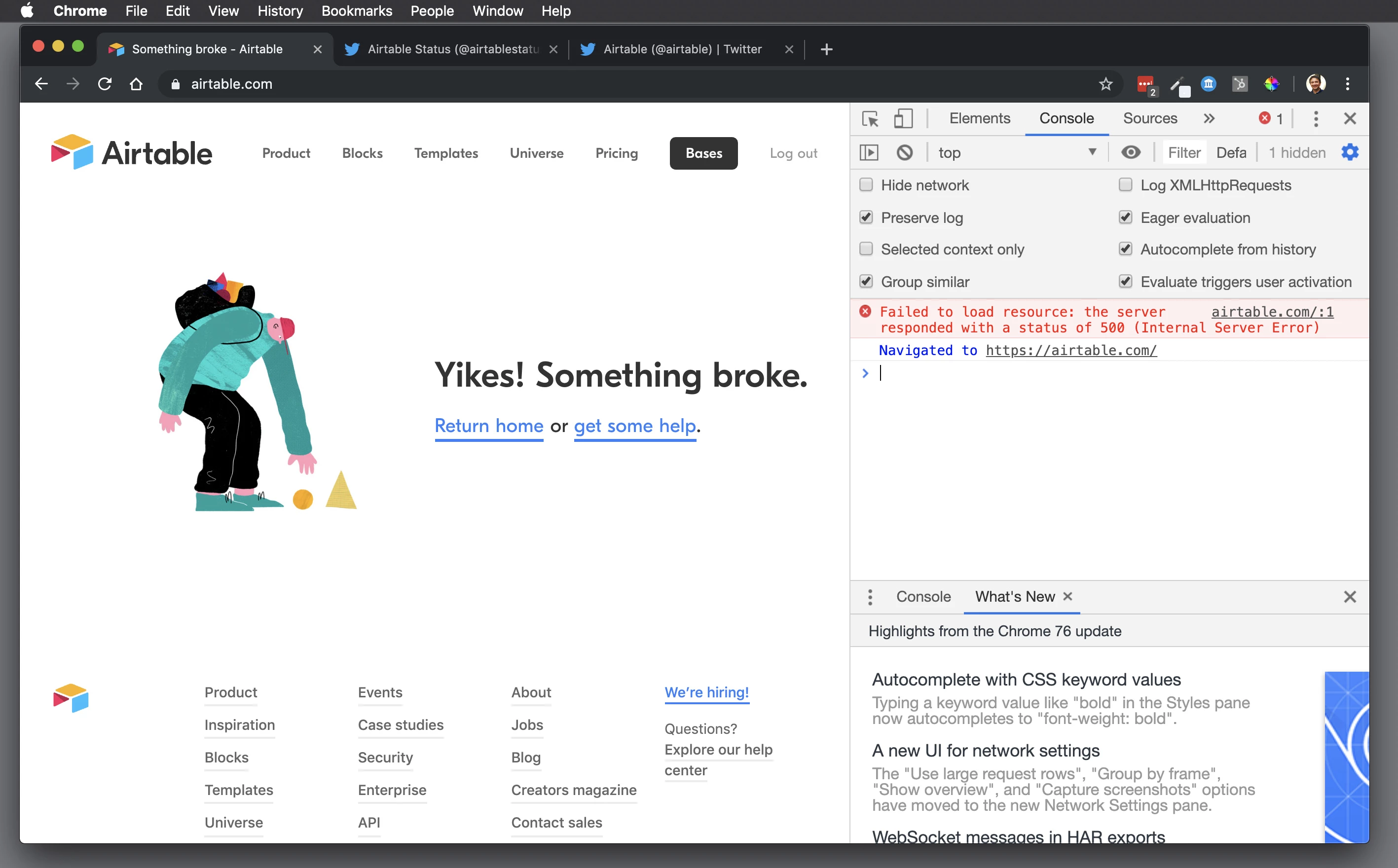Screen dimensions: 1398x868
Task: Close the bottom DevTools drawer
Action: 1350,597
